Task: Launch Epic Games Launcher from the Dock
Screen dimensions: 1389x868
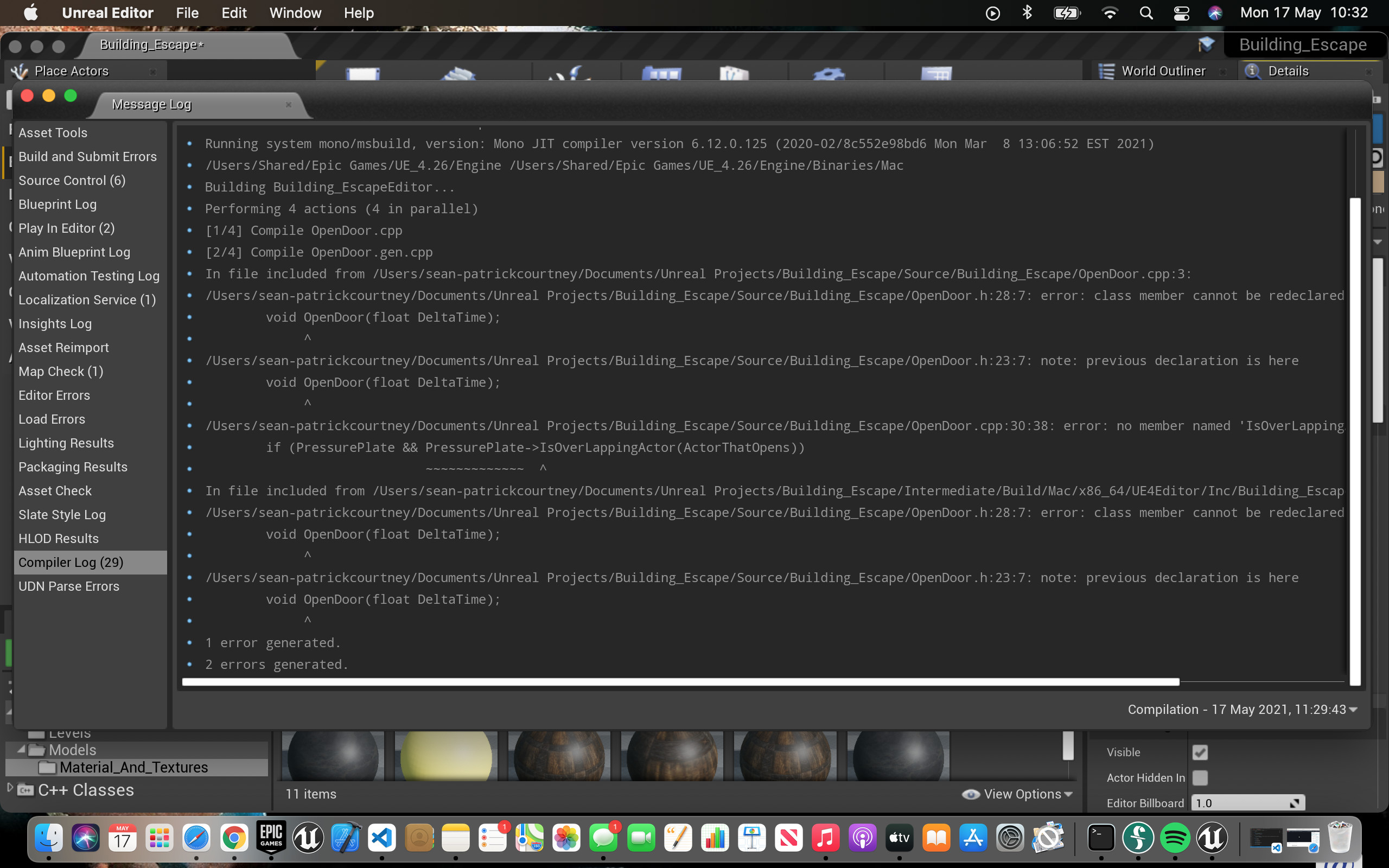Action: tap(271, 837)
